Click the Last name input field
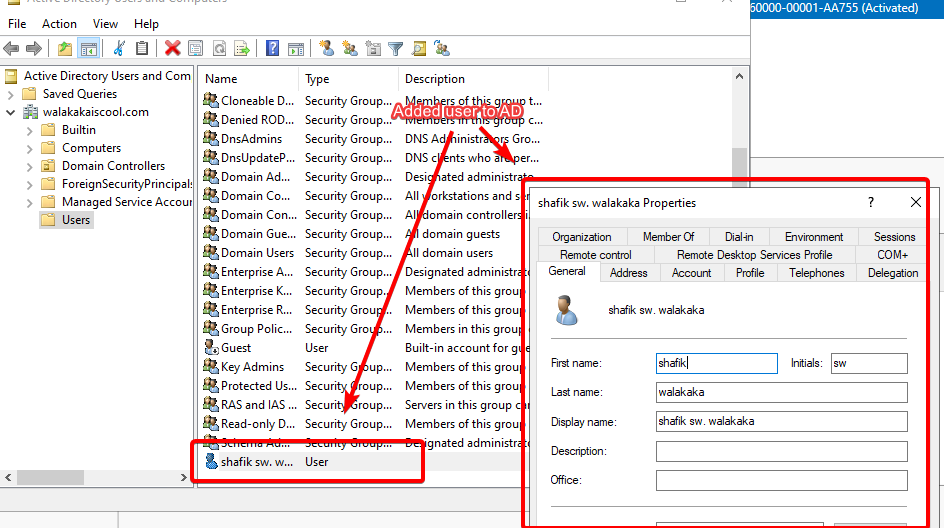The height and width of the screenshot is (528, 944). 781,392
